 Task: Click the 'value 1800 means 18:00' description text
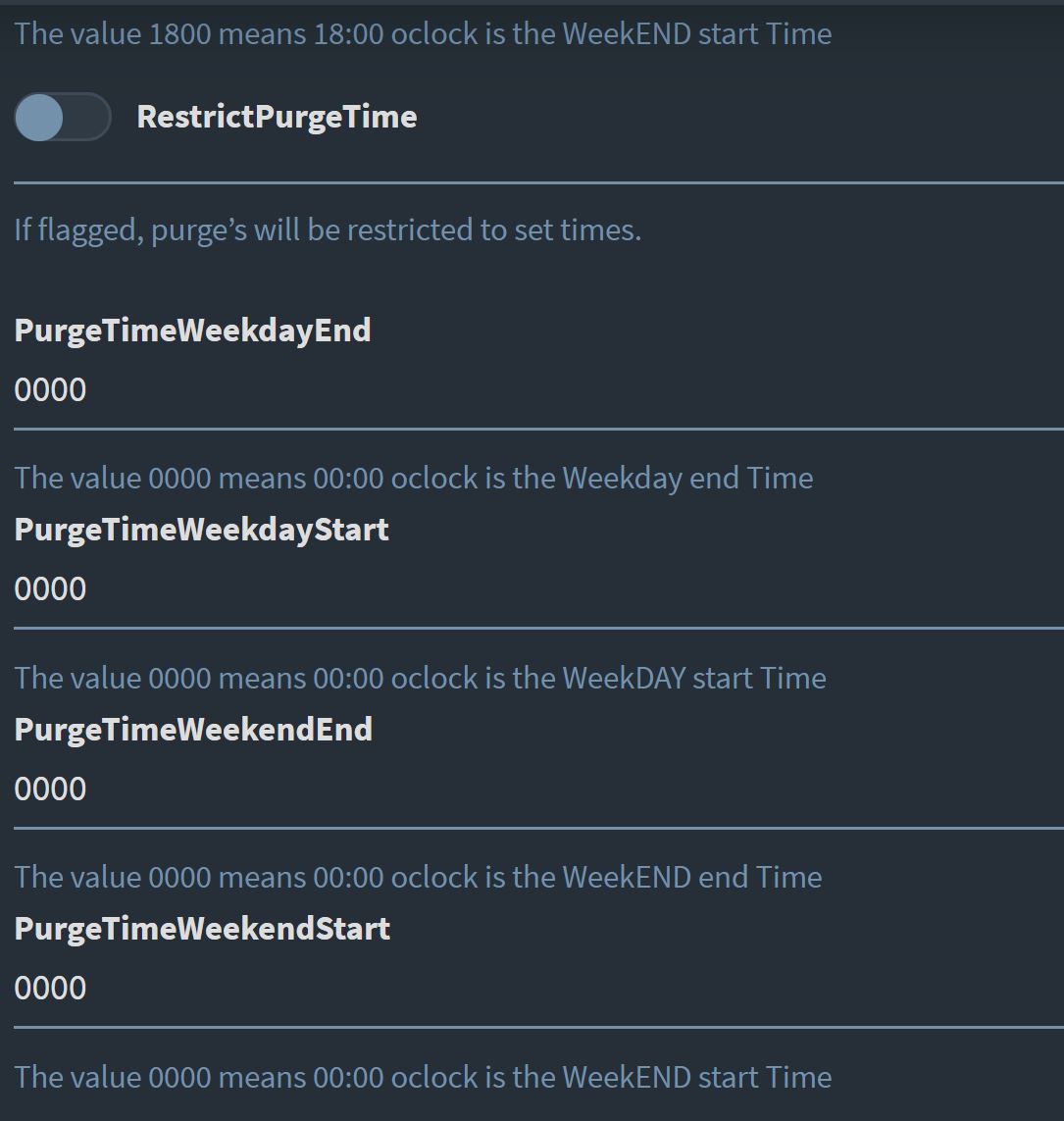[x=423, y=34]
